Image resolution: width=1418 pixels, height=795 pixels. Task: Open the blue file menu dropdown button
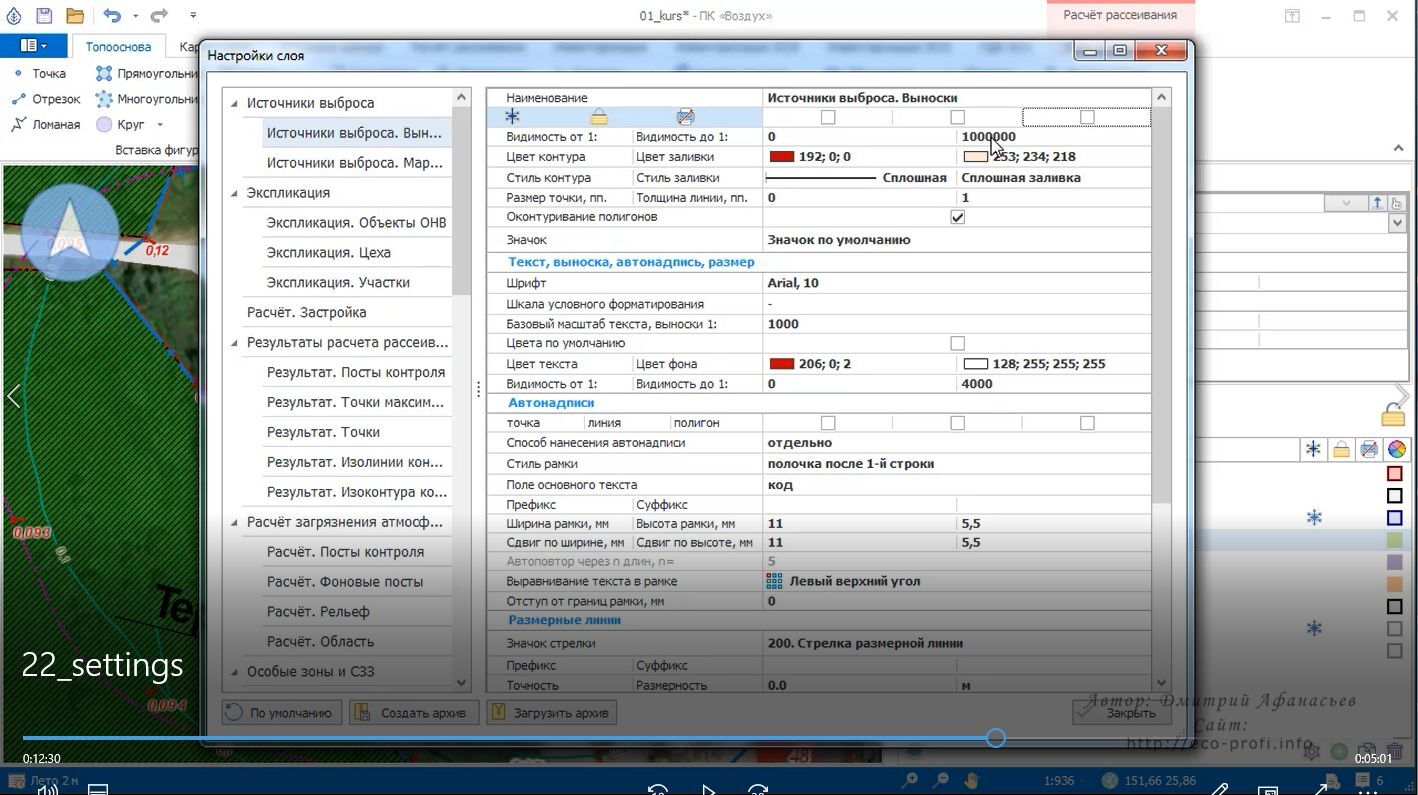pos(34,46)
